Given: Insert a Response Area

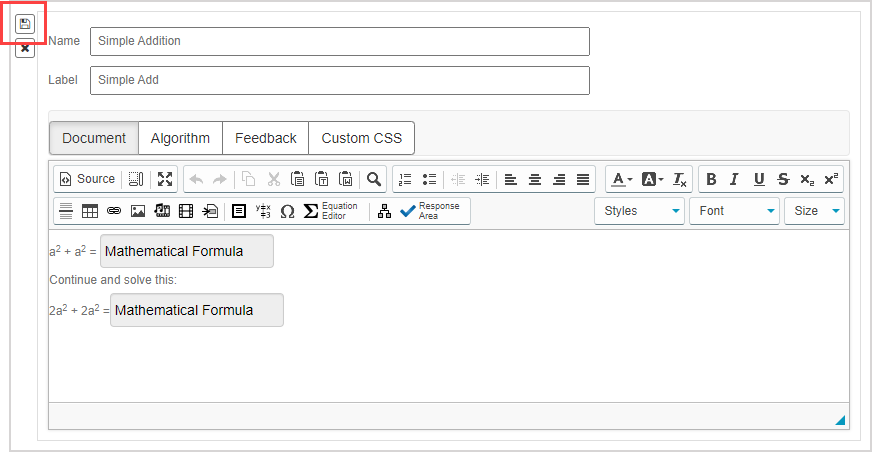Looking at the screenshot, I should click(x=430, y=211).
